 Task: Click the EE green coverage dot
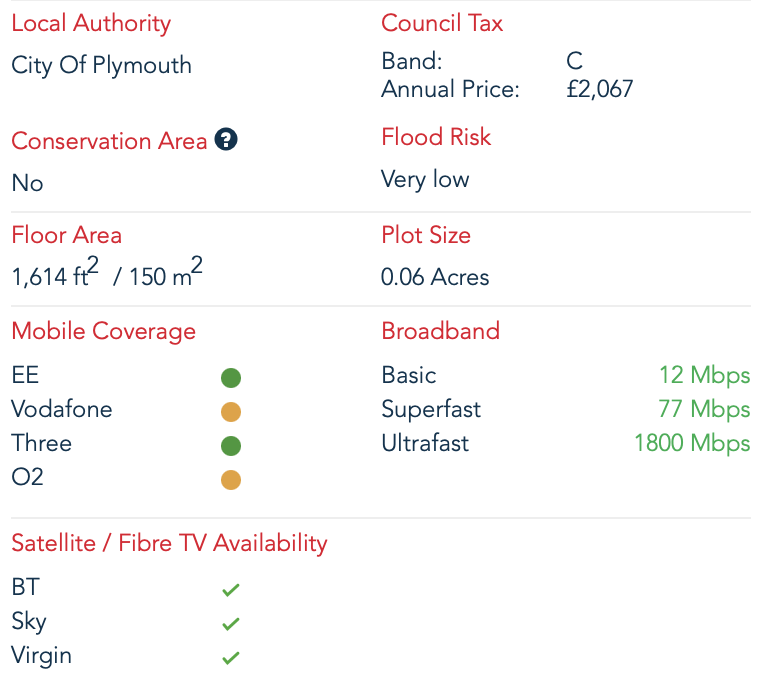click(x=231, y=378)
